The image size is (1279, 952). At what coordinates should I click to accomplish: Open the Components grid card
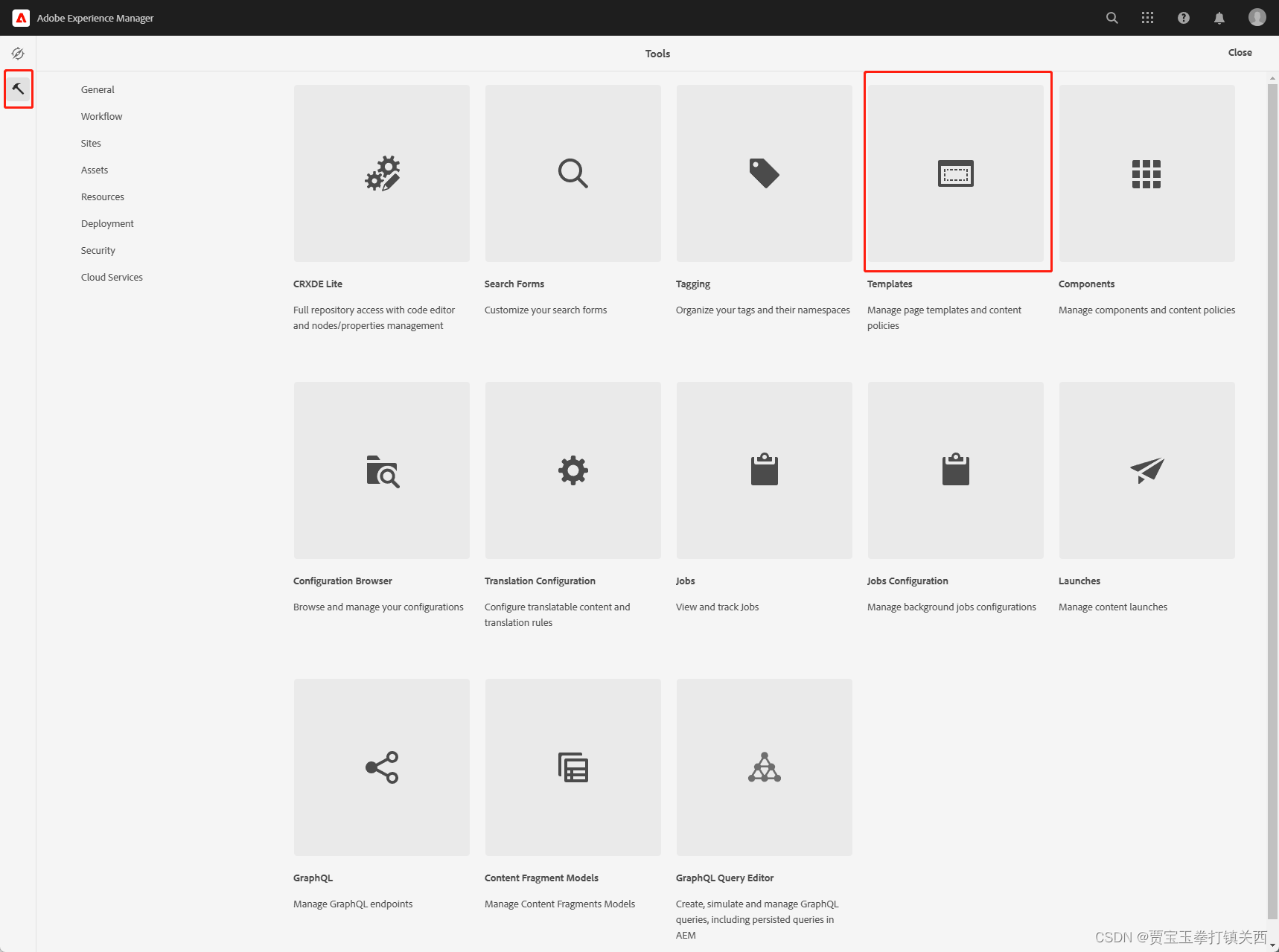click(1146, 173)
